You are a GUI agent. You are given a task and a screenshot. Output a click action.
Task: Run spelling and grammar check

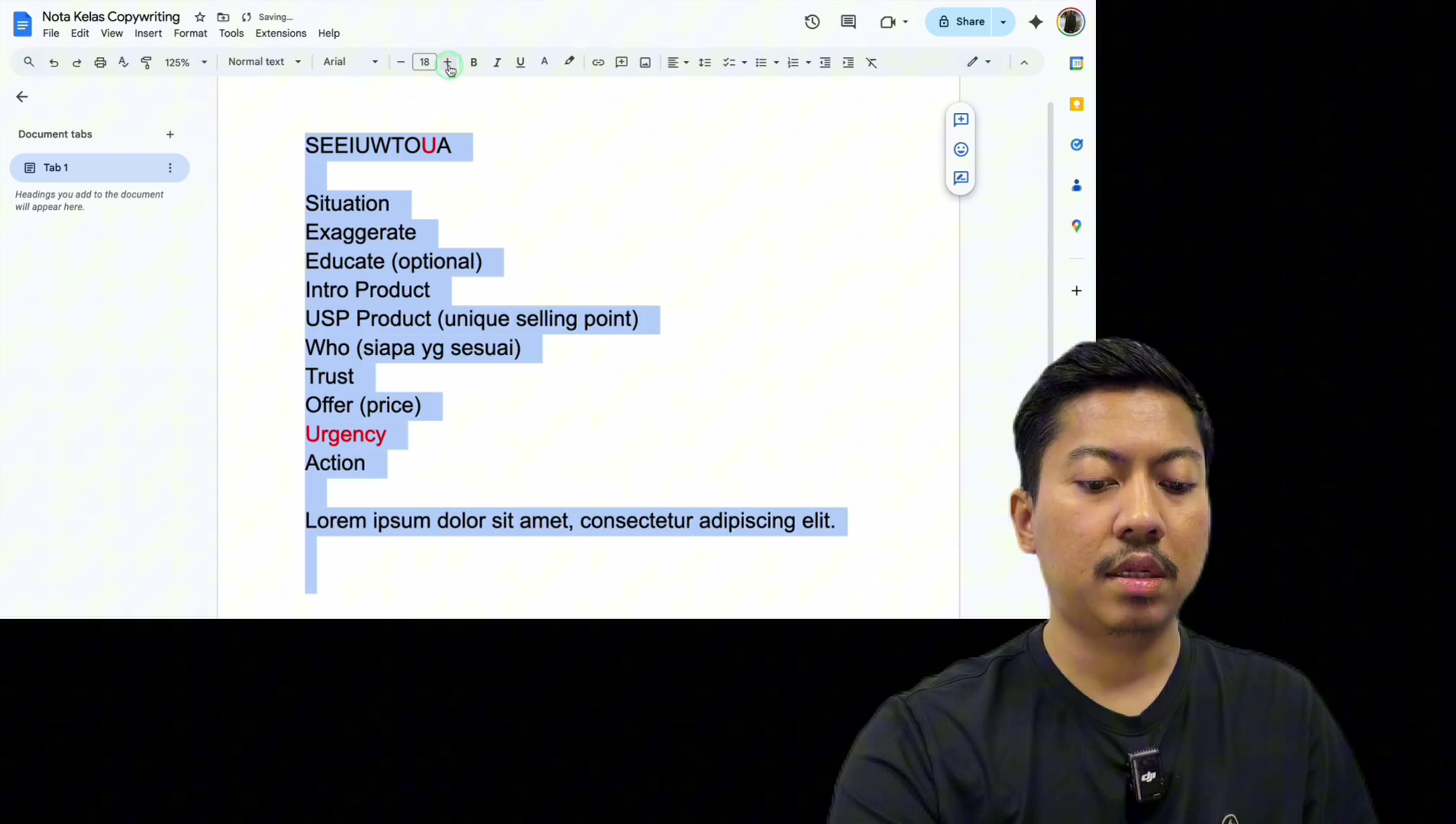(123, 63)
